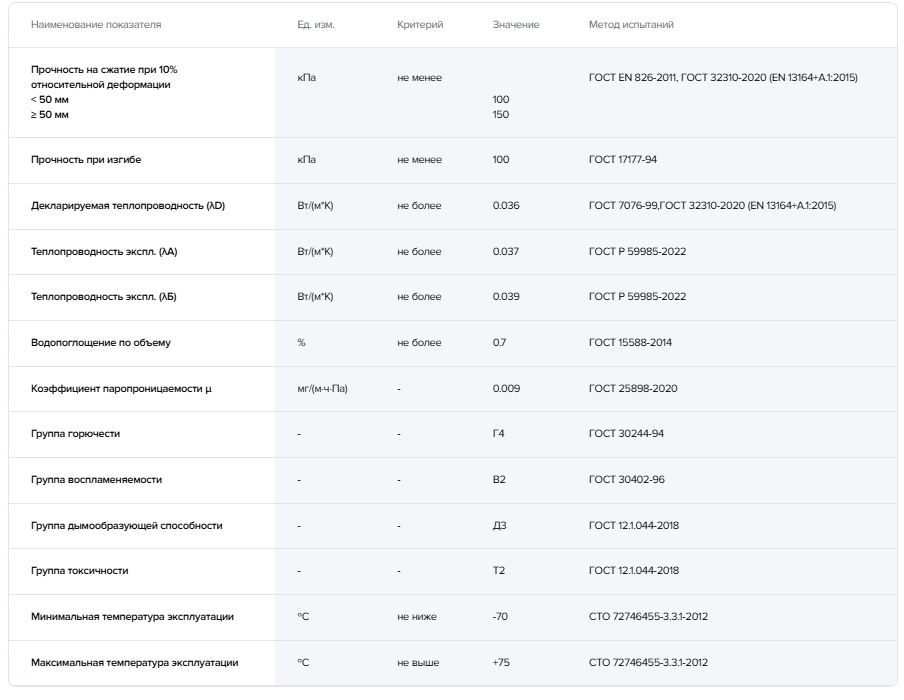This screenshot has height=700, width=904.
Task: Click the "Значение" column header
Action: click(x=516, y=24)
